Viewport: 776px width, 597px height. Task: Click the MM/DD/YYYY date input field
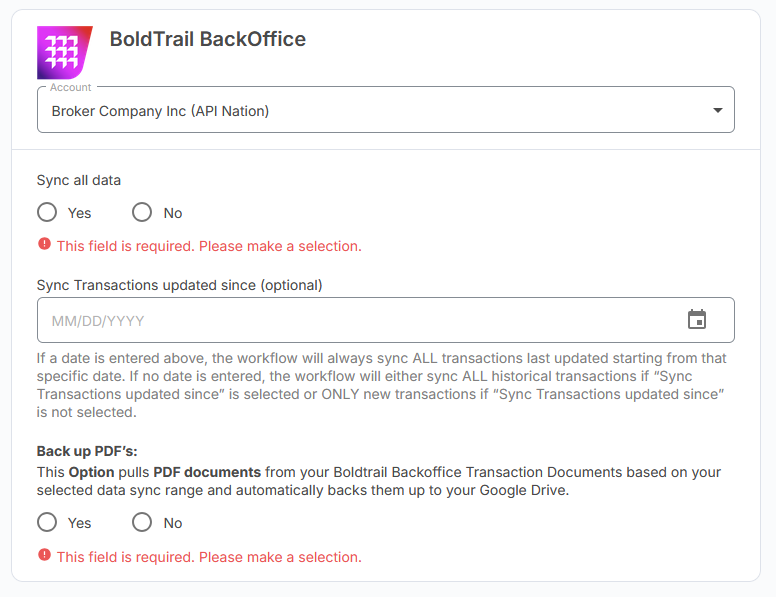[350, 321]
